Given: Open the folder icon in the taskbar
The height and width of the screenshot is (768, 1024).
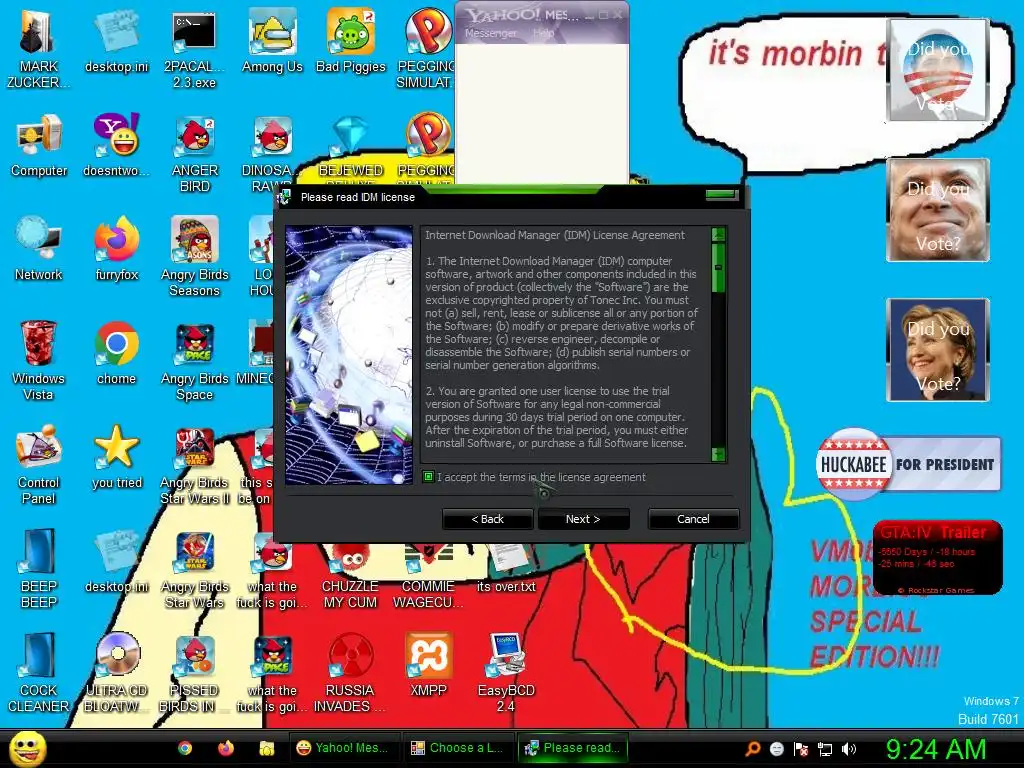Looking at the screenshot, I should [266, 748].
